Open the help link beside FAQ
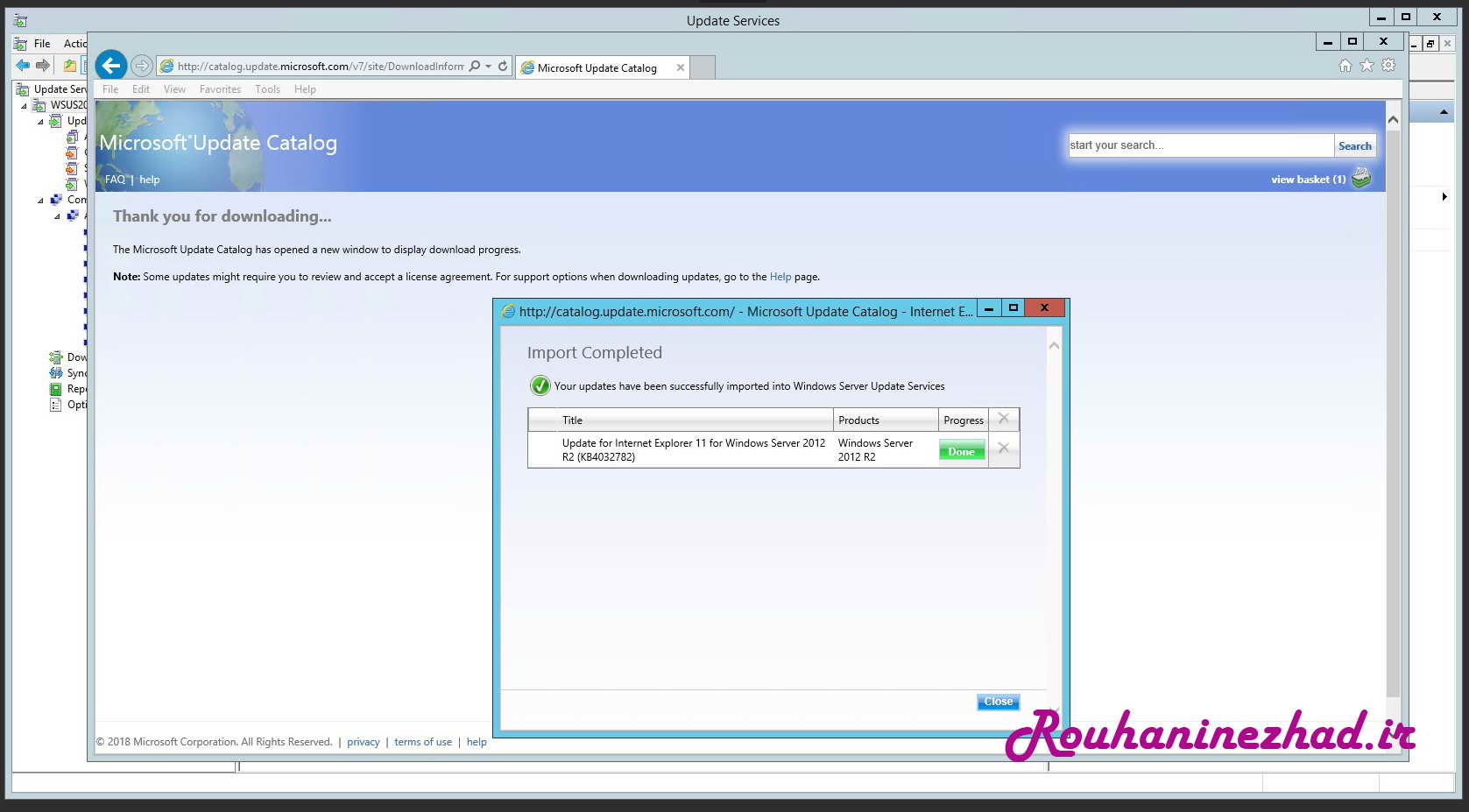 click(x=150, y=180)
